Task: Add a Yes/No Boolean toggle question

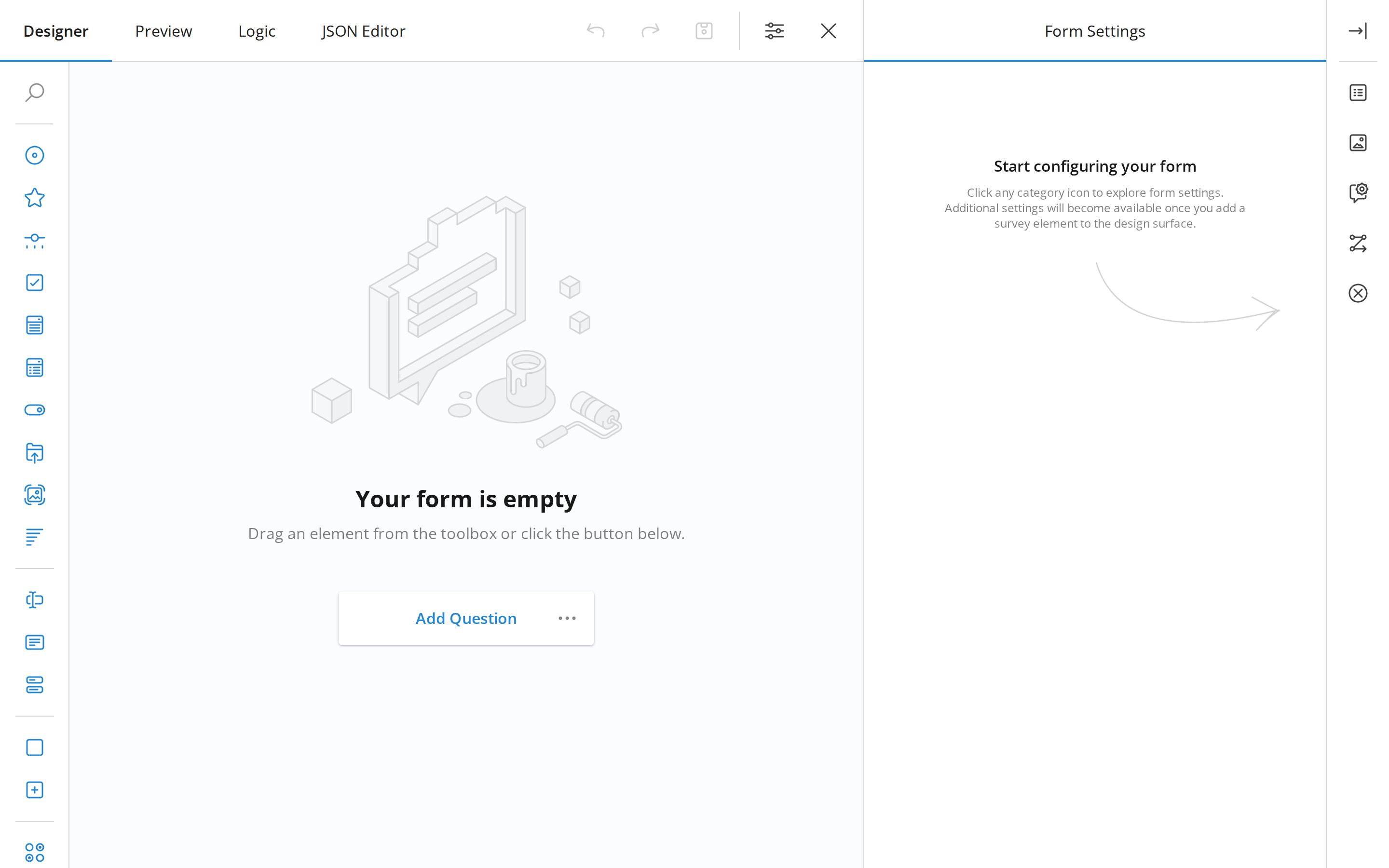Action: [34, 410]
